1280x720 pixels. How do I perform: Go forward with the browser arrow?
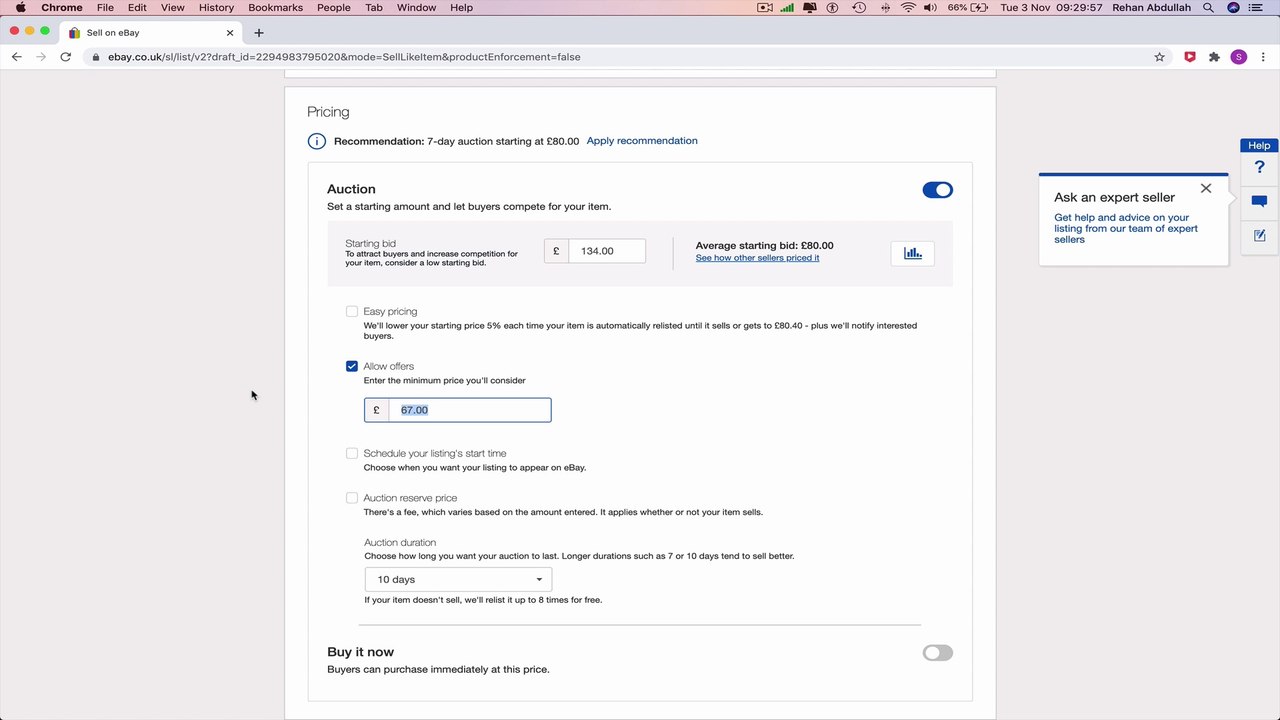(41, 57)
